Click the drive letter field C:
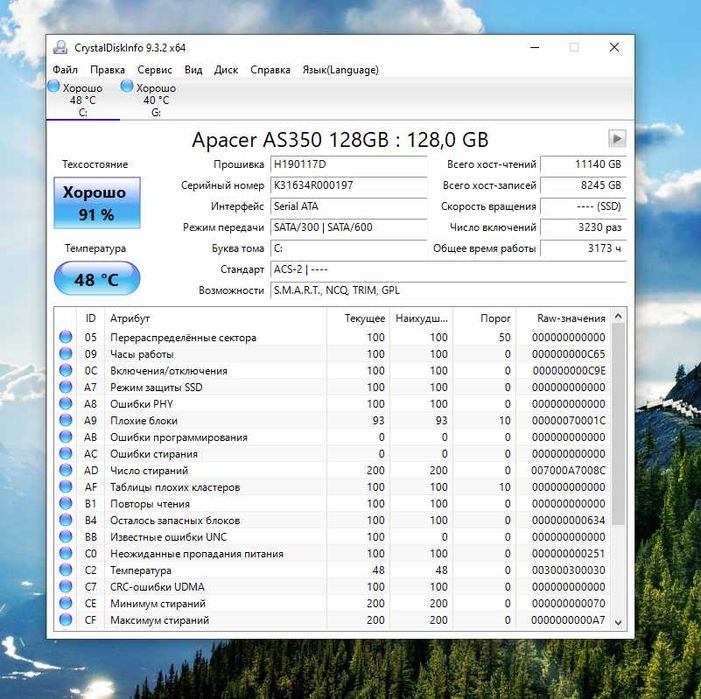This screenshot has width=701, height=699. 348,248
